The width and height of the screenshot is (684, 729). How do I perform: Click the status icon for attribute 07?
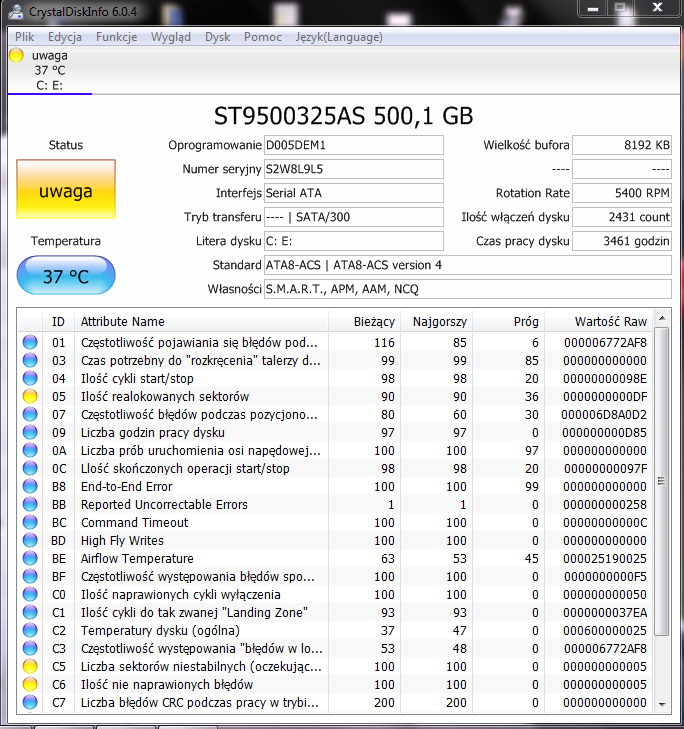point(30,414)
